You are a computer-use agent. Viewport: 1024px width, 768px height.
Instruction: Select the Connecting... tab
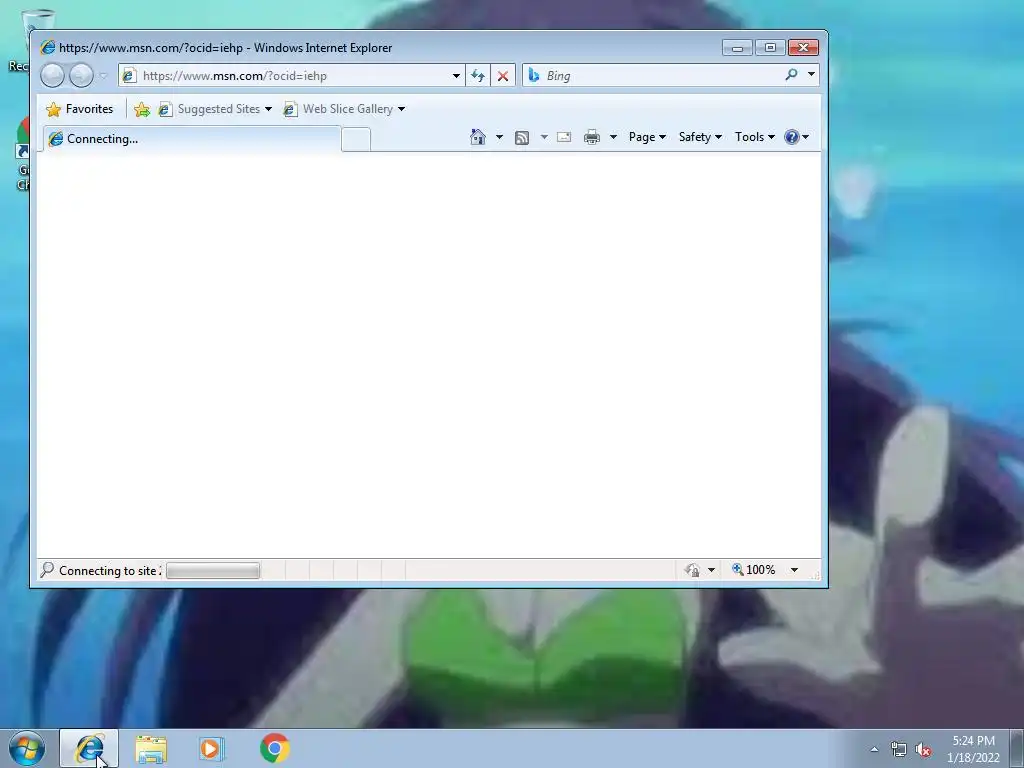coord(191,139)
